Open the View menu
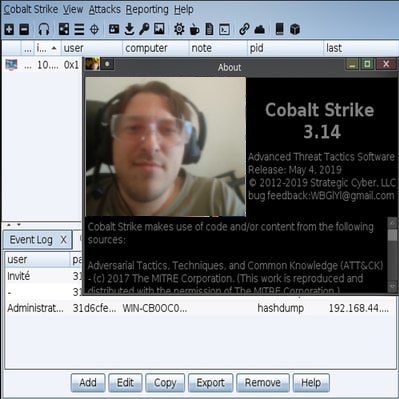The image size is (399, 399). [73, 9]
